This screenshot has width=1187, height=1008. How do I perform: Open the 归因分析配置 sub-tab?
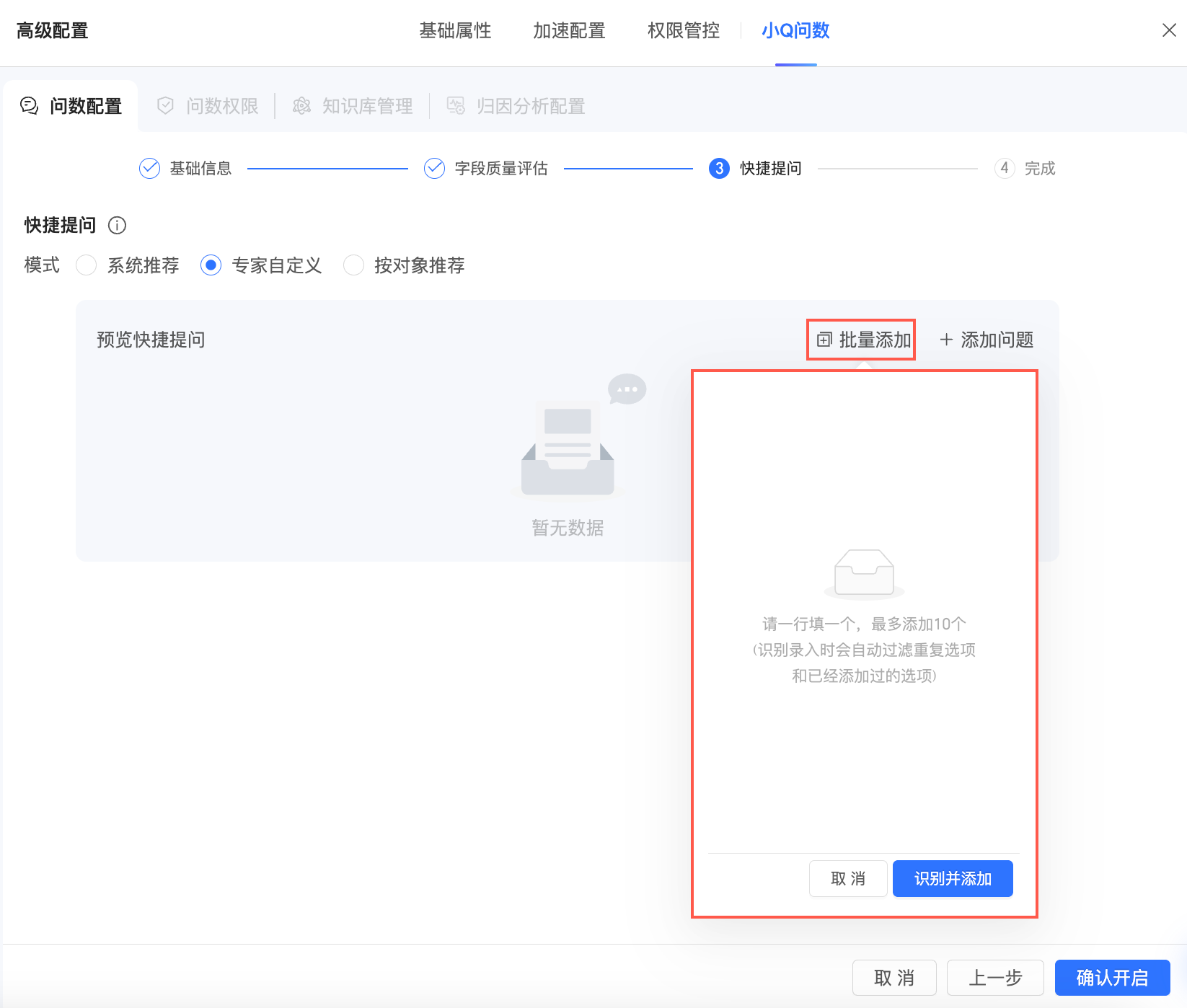(x=516, y=106)
